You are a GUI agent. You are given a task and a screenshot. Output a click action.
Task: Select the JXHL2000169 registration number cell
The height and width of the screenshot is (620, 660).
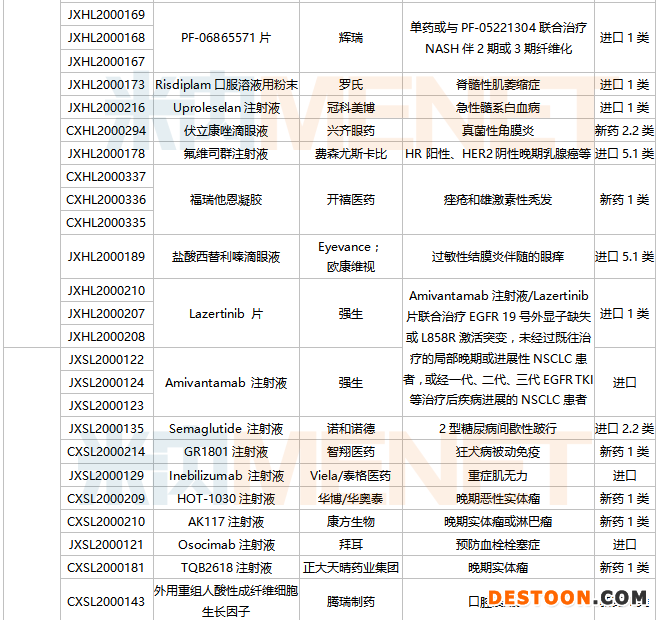(x=106, y=15)
